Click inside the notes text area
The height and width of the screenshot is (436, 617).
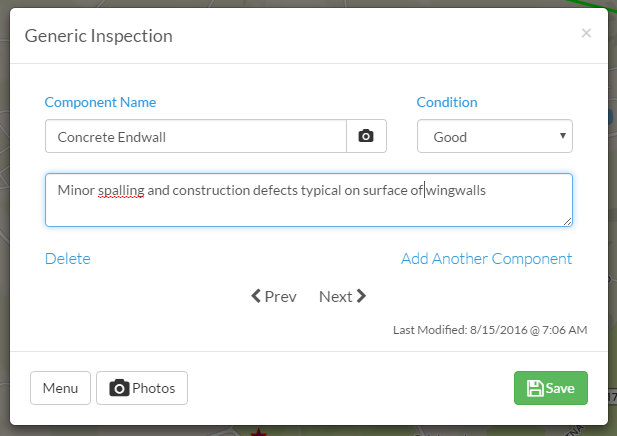point(309,200)
